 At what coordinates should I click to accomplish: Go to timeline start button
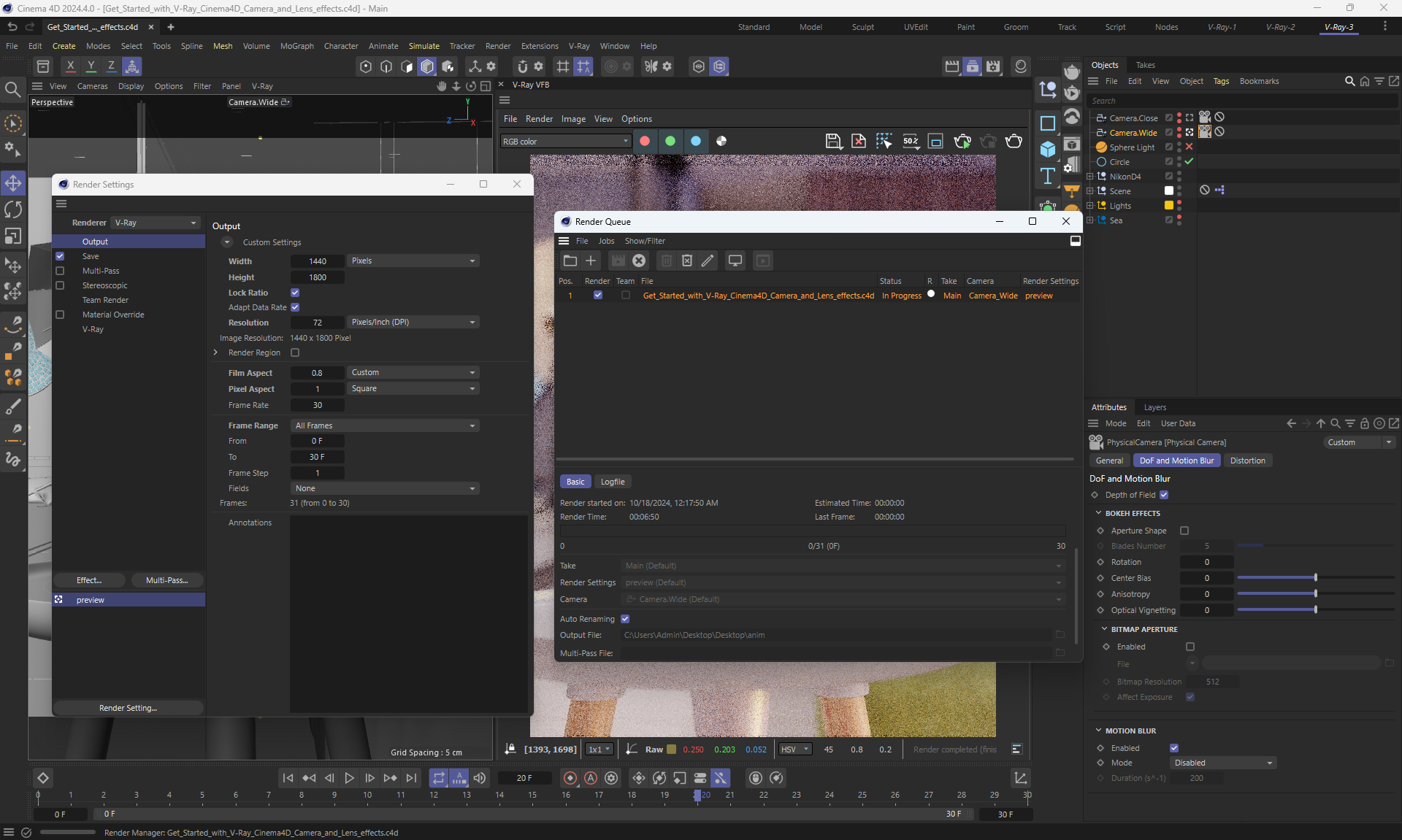(x=288, y=778)
